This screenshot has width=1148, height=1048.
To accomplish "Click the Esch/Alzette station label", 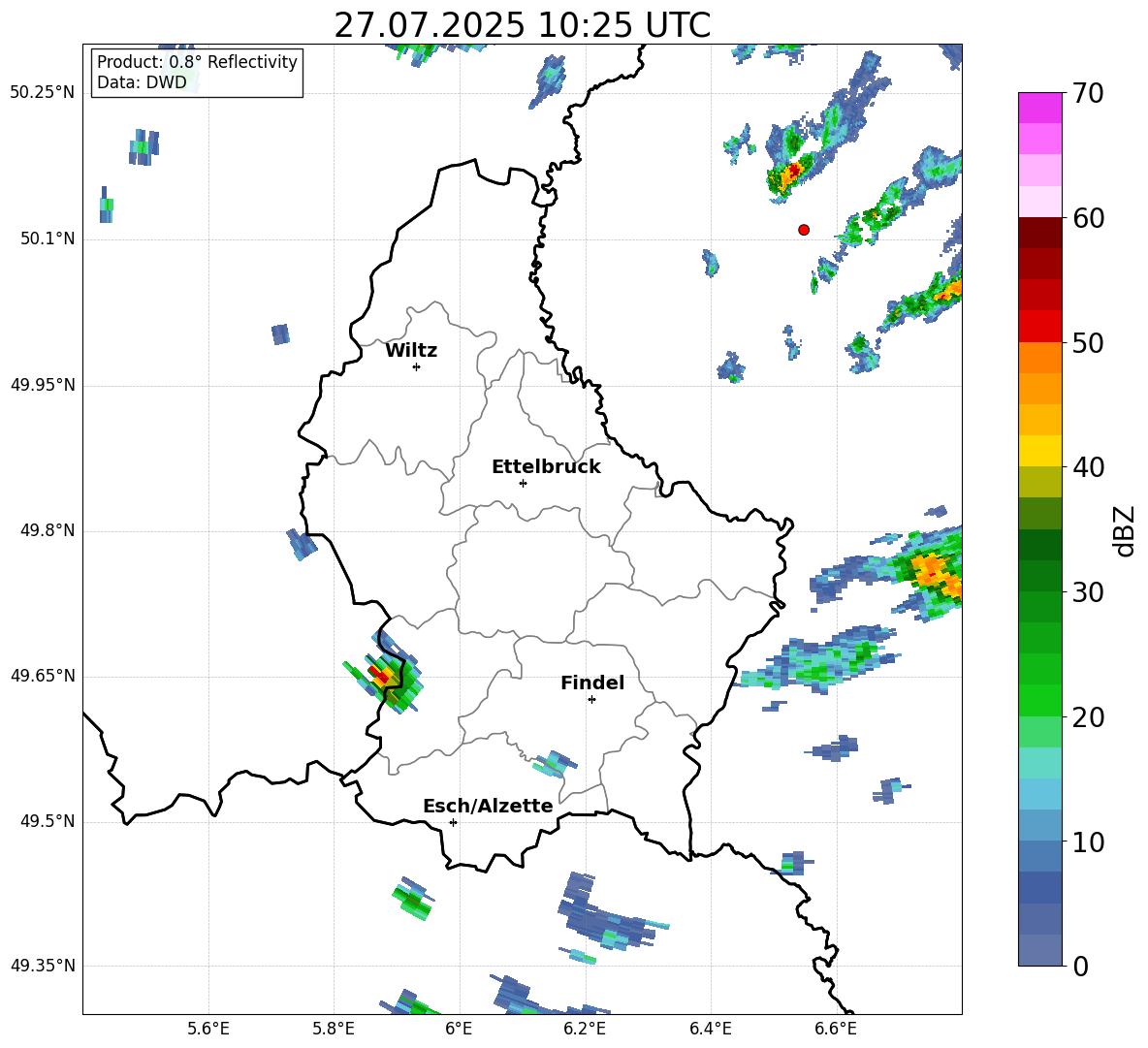I will pyautogui.click(x=488, y=806).
